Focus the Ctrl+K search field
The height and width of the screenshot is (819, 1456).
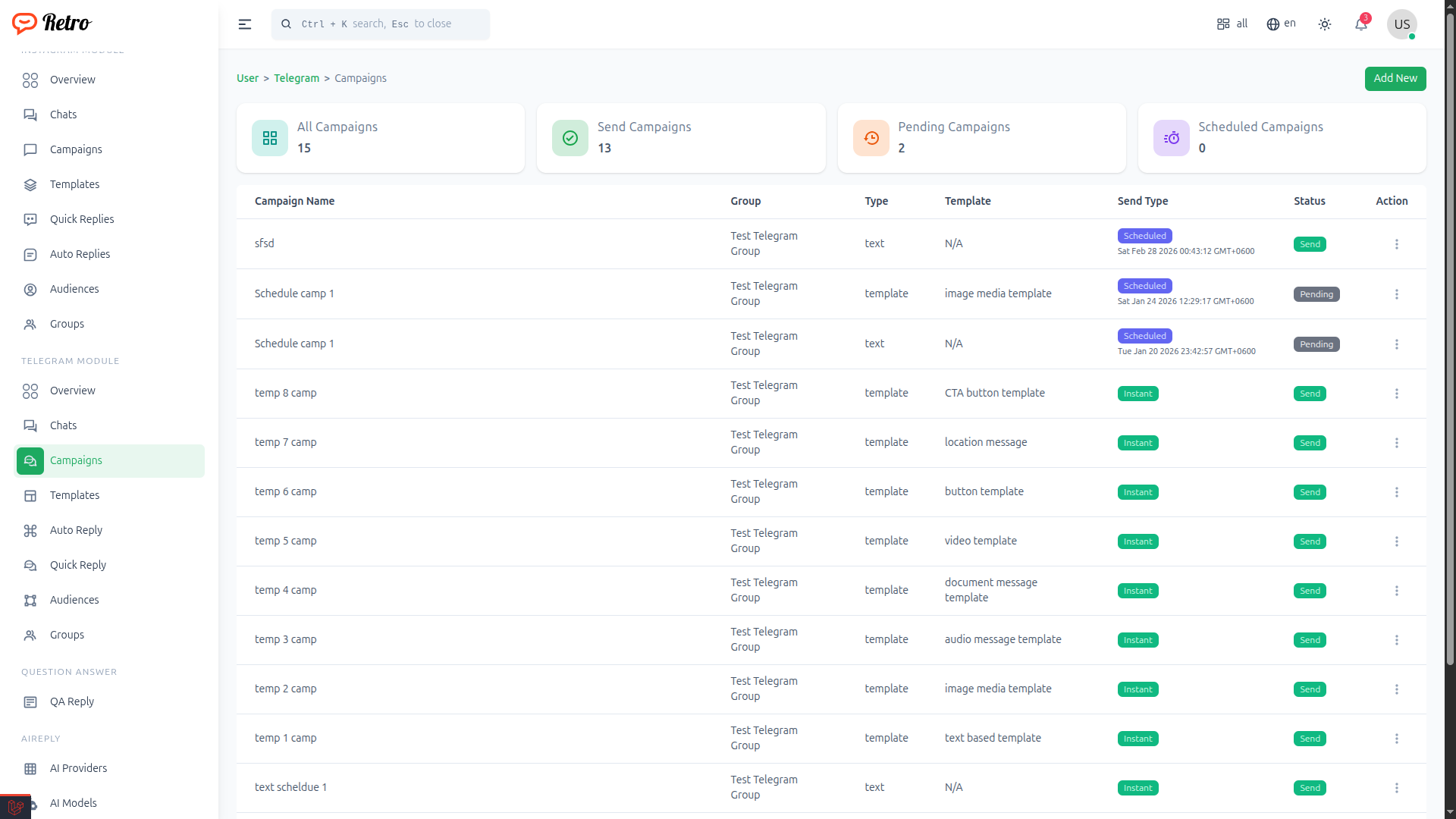tap(381, 24)
